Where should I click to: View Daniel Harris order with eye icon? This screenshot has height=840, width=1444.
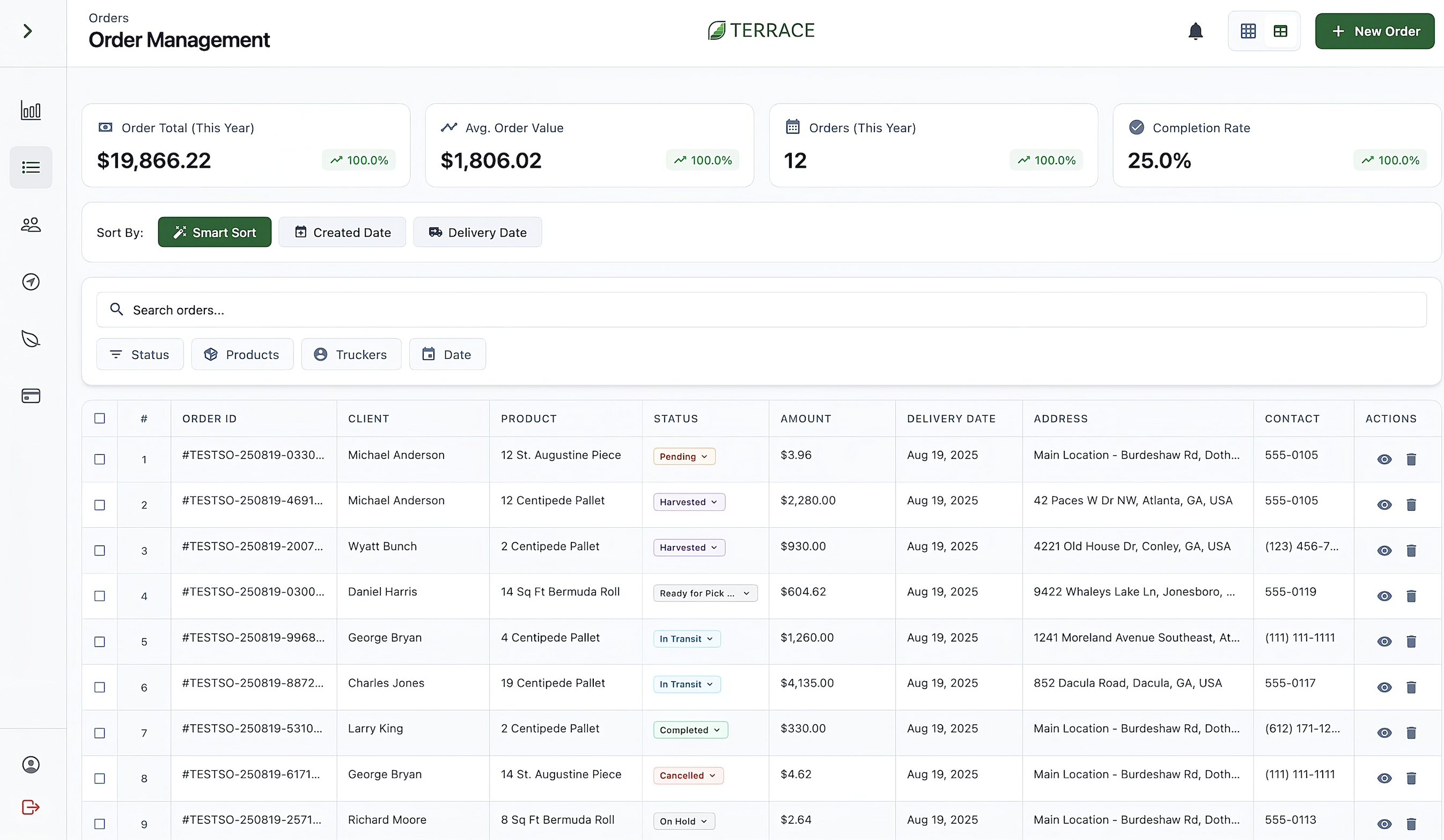(1384, 596)
